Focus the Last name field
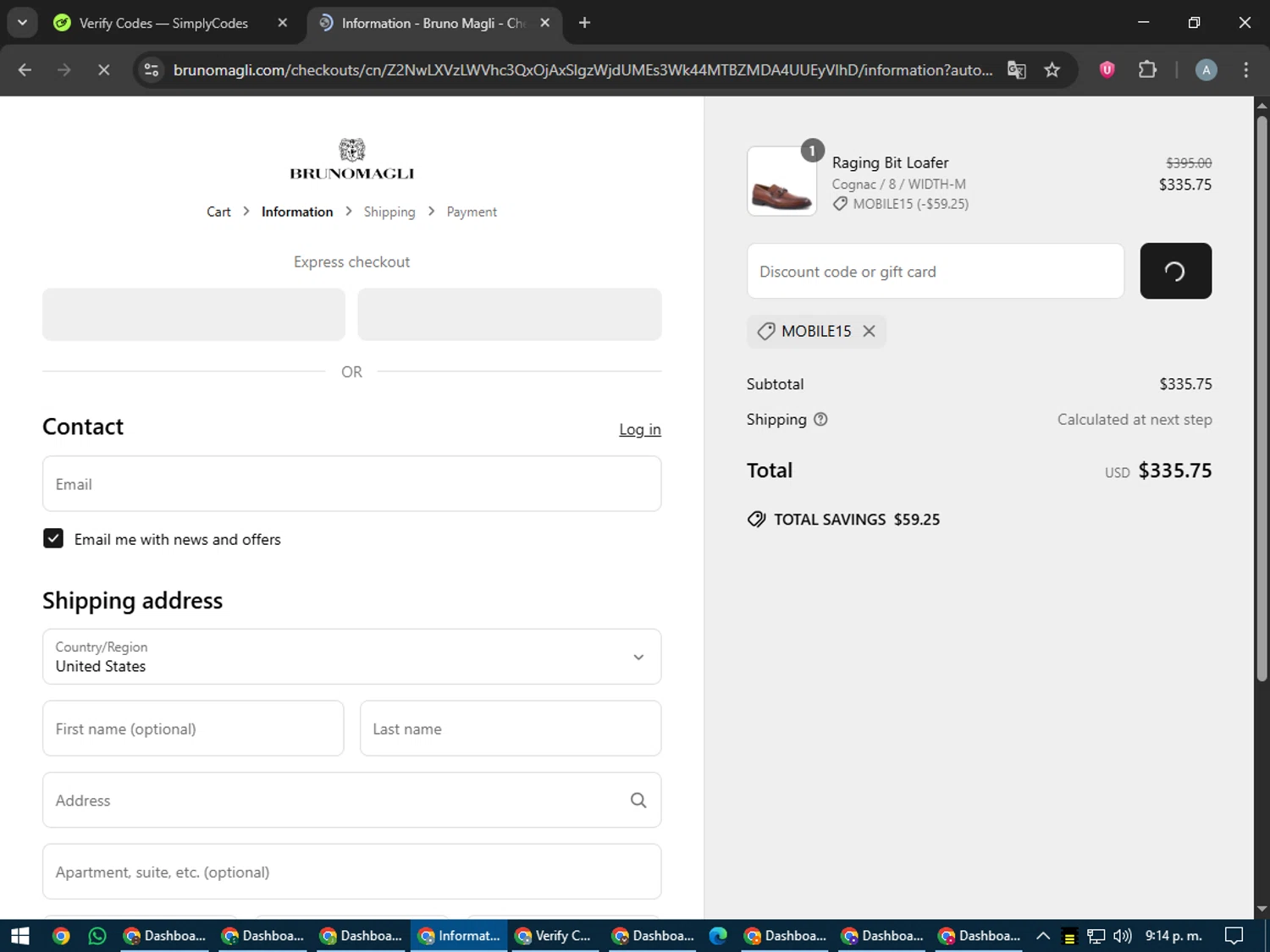1270x952 pixels. point(511,729)
